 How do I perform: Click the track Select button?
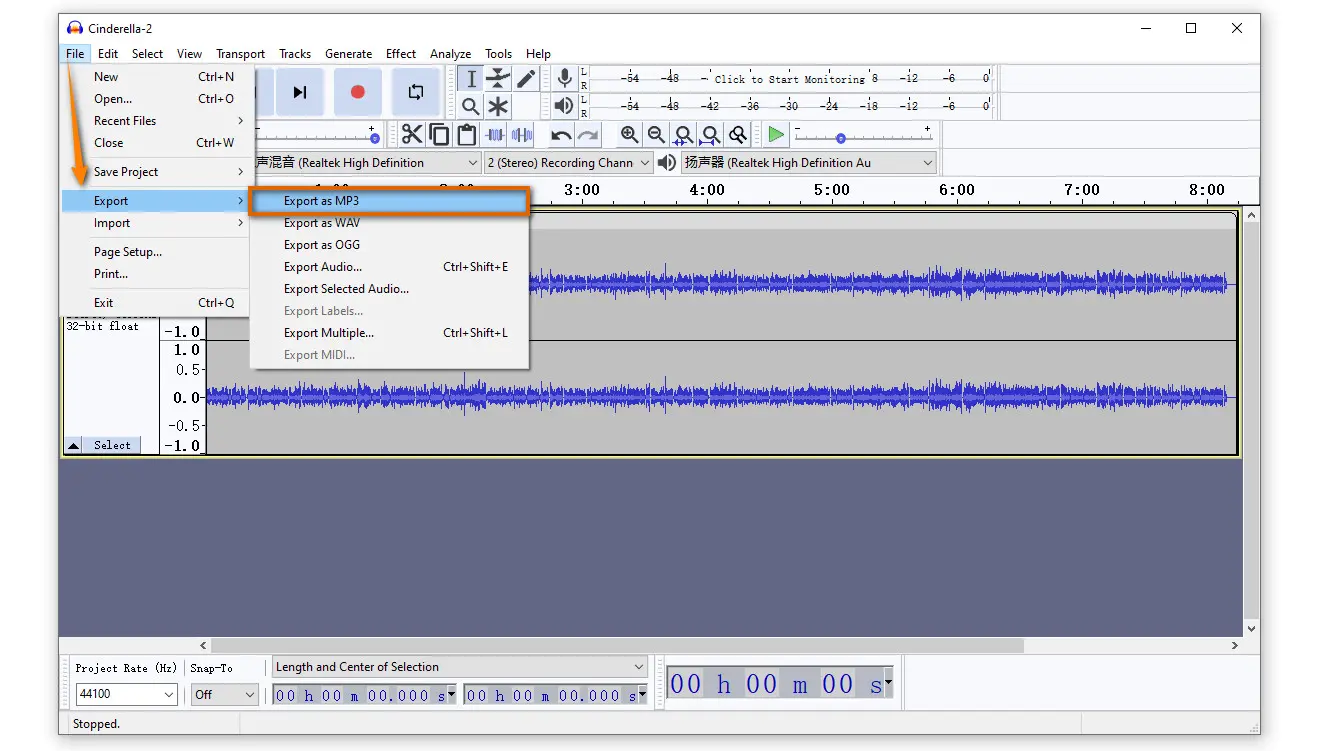click(112, 445)
